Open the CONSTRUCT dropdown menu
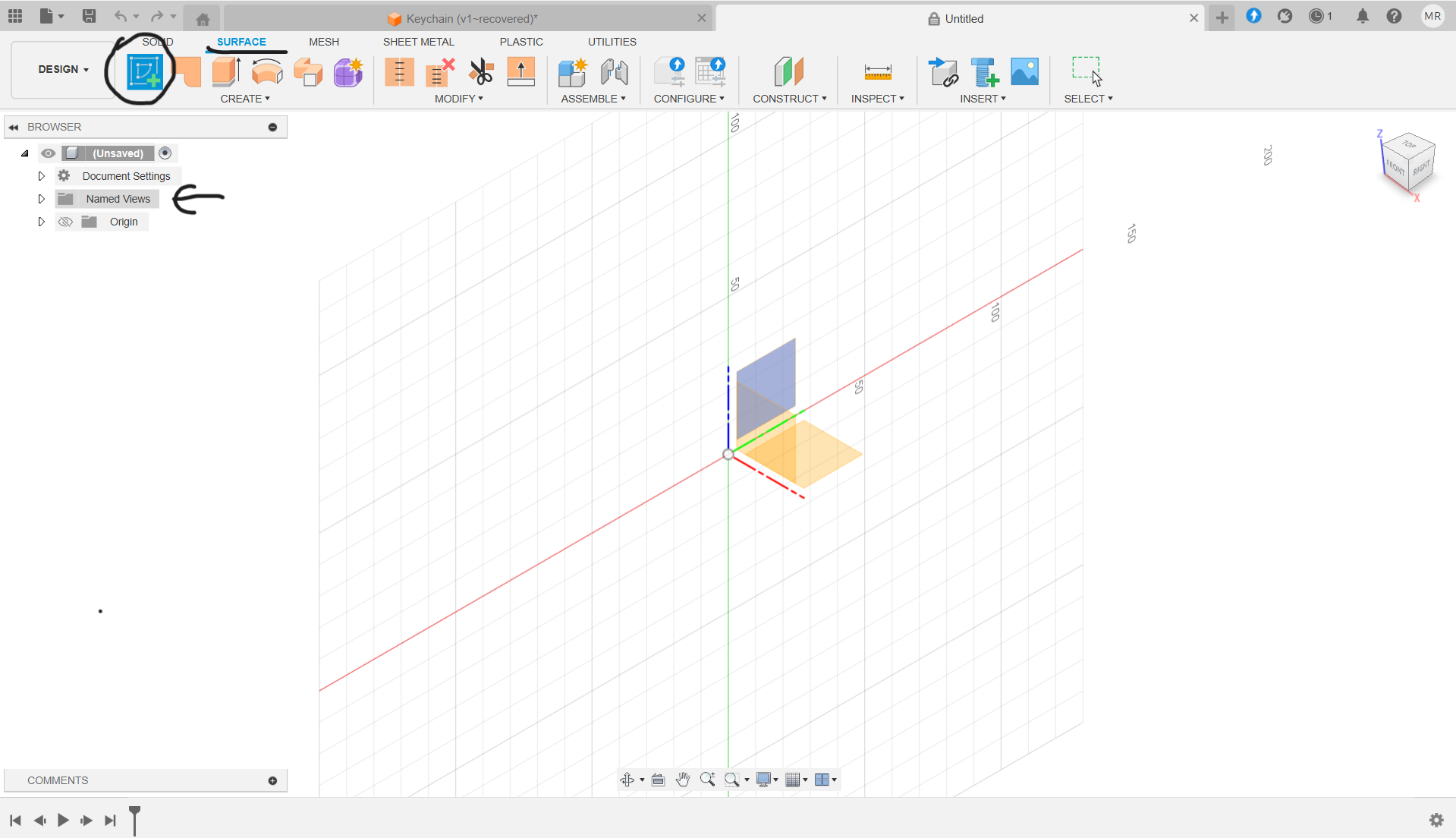 click(790, 99)
